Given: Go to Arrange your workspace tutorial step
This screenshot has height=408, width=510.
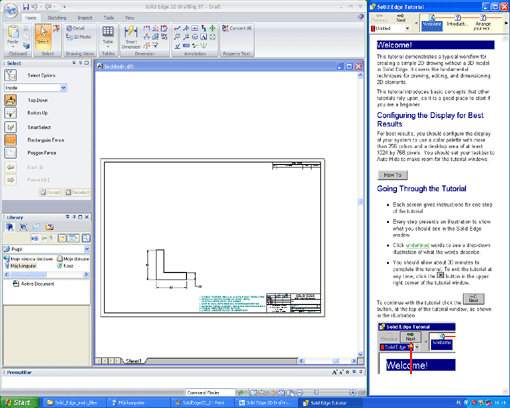Looking at the screenshot, I should tap(483, 23).
